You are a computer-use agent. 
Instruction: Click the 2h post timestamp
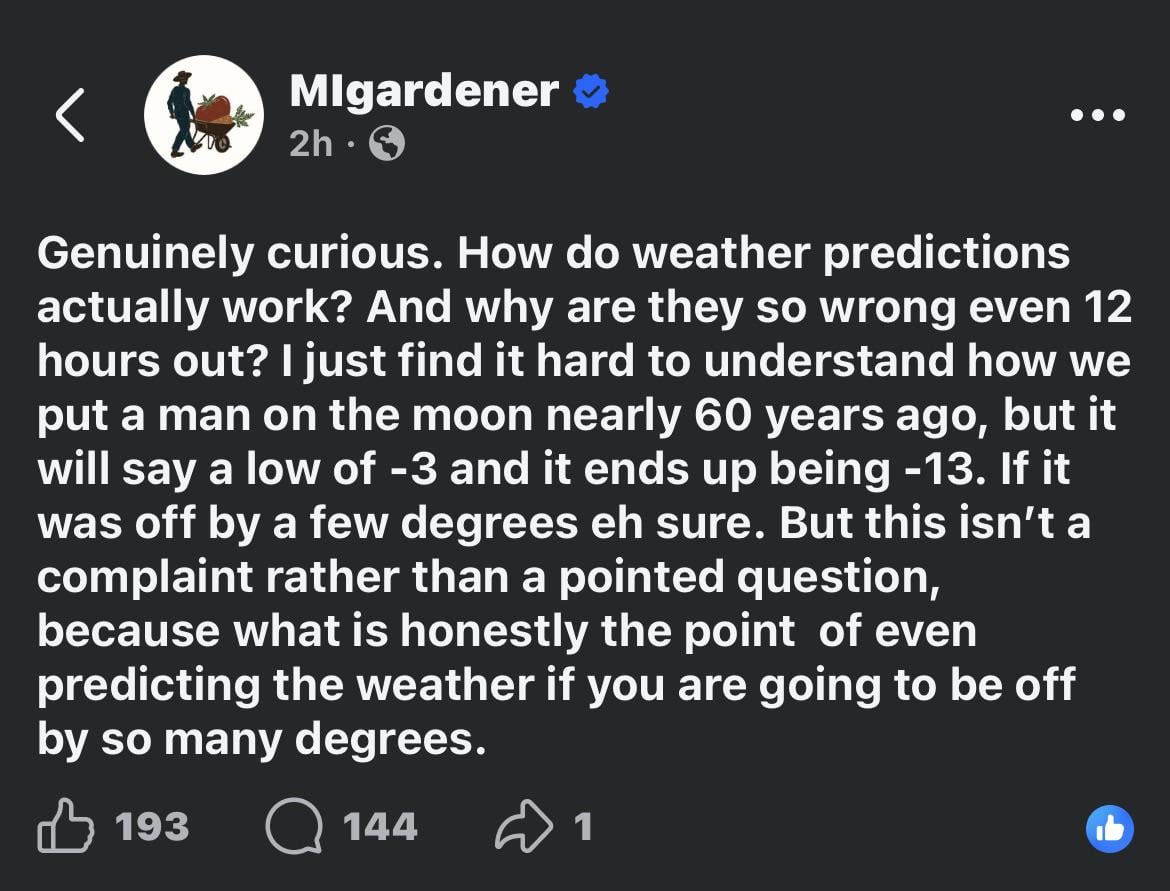(310, 145)
